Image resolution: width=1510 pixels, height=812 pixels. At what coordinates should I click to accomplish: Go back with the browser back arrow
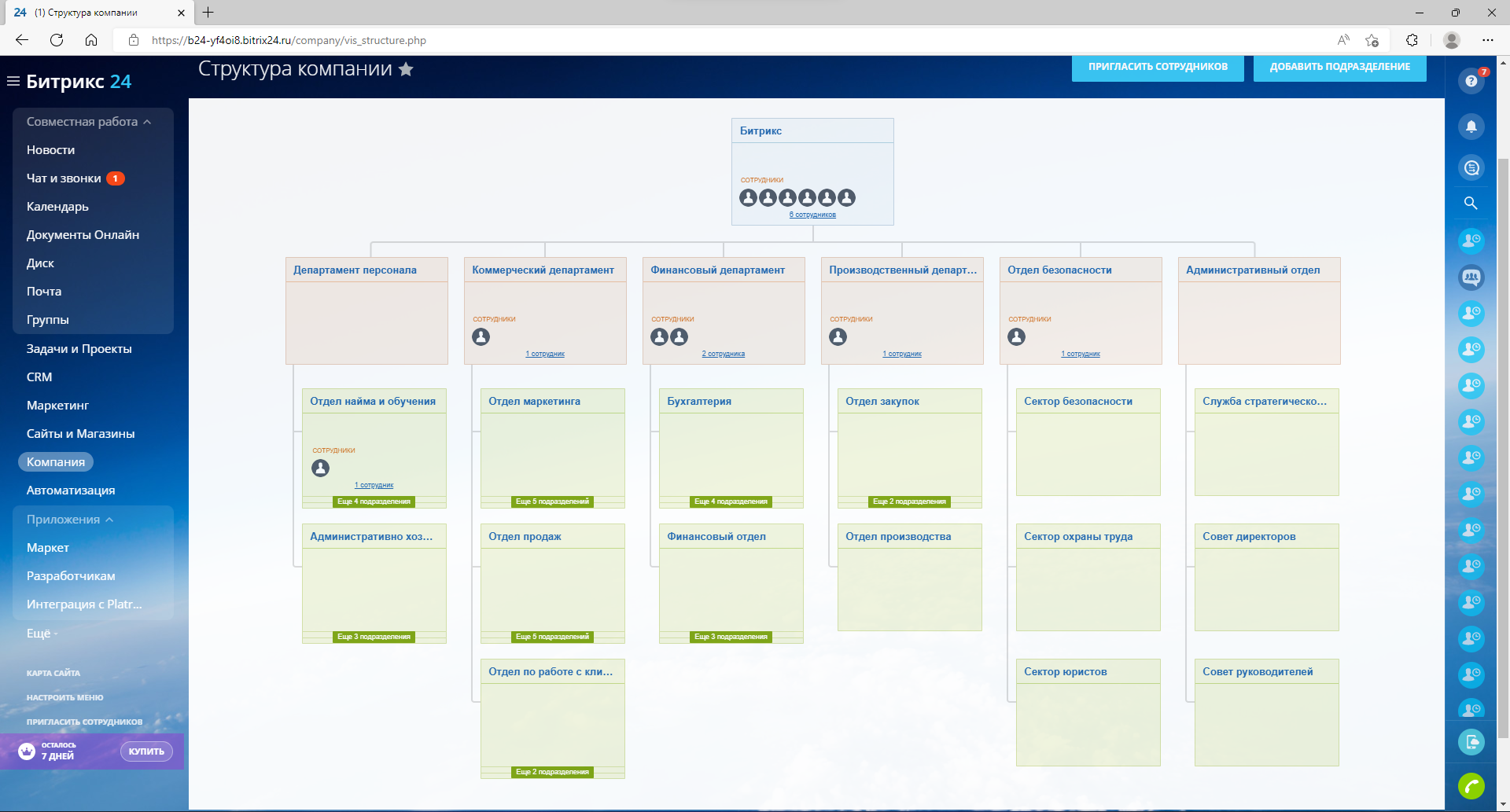click(x=22, y=40)
